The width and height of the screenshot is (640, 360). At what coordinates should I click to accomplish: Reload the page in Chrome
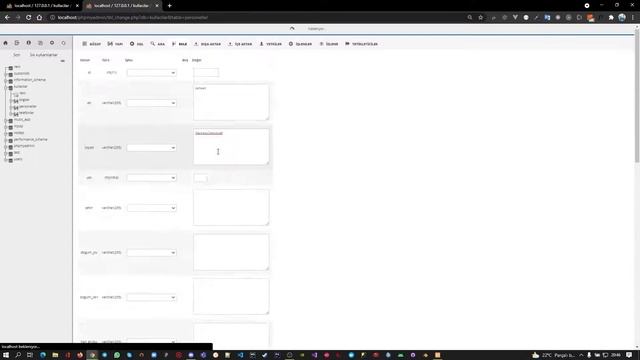point(29,18)
